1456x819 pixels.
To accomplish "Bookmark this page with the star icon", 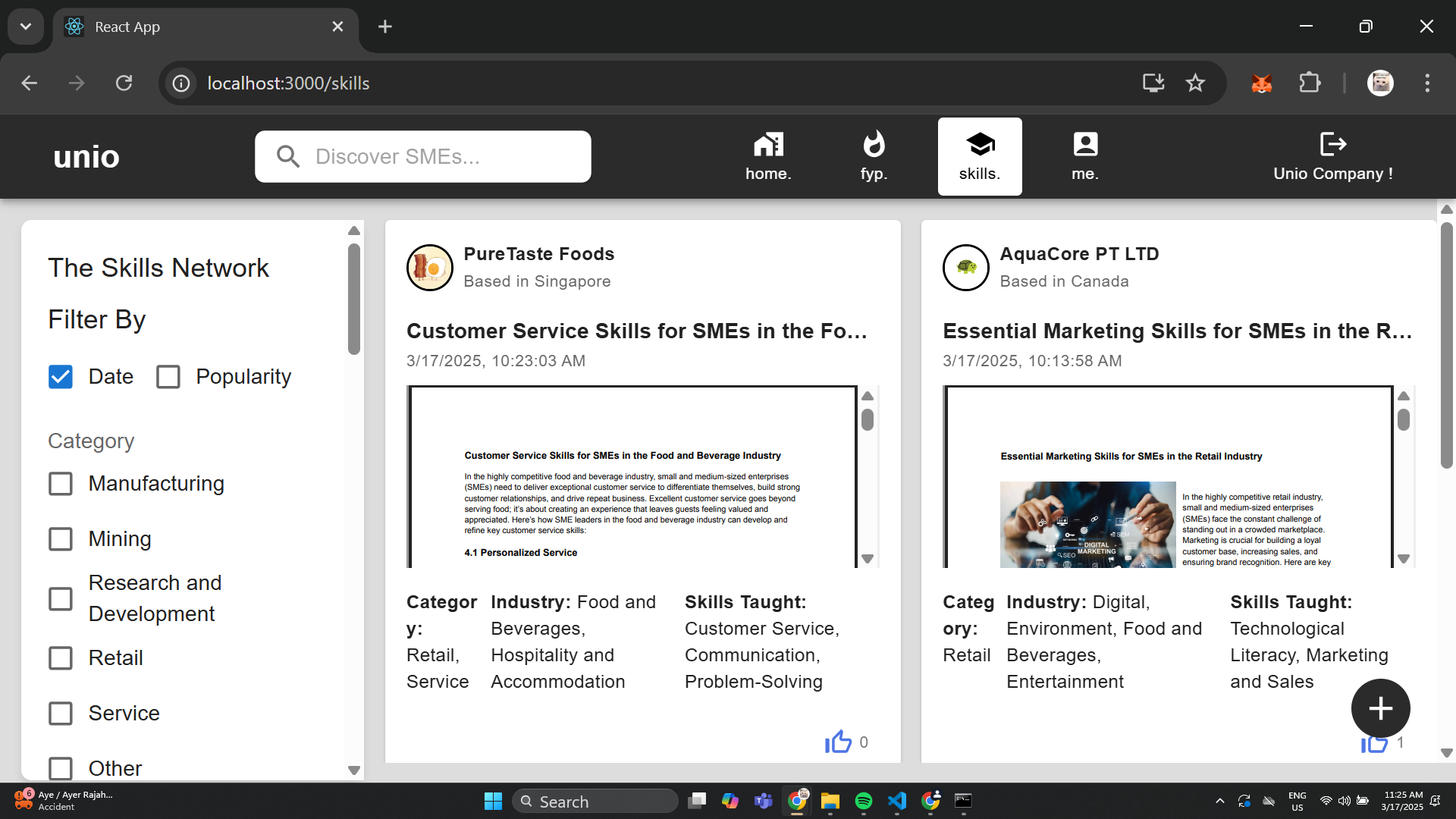I will pyautogui.click(x=1195, y=83).
